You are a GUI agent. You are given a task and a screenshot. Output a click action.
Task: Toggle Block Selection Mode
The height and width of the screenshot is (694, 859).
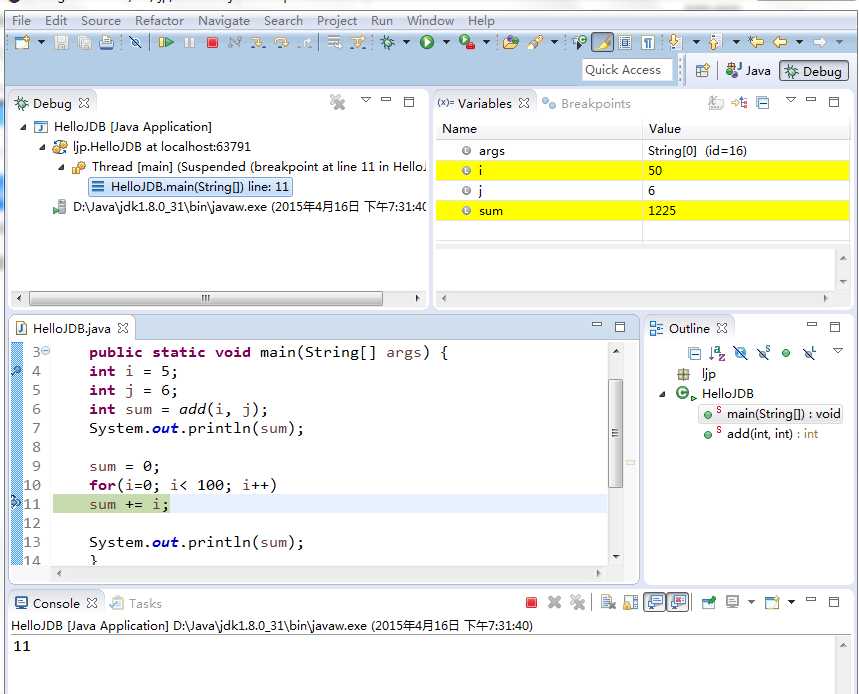click(x=625, y=42)
